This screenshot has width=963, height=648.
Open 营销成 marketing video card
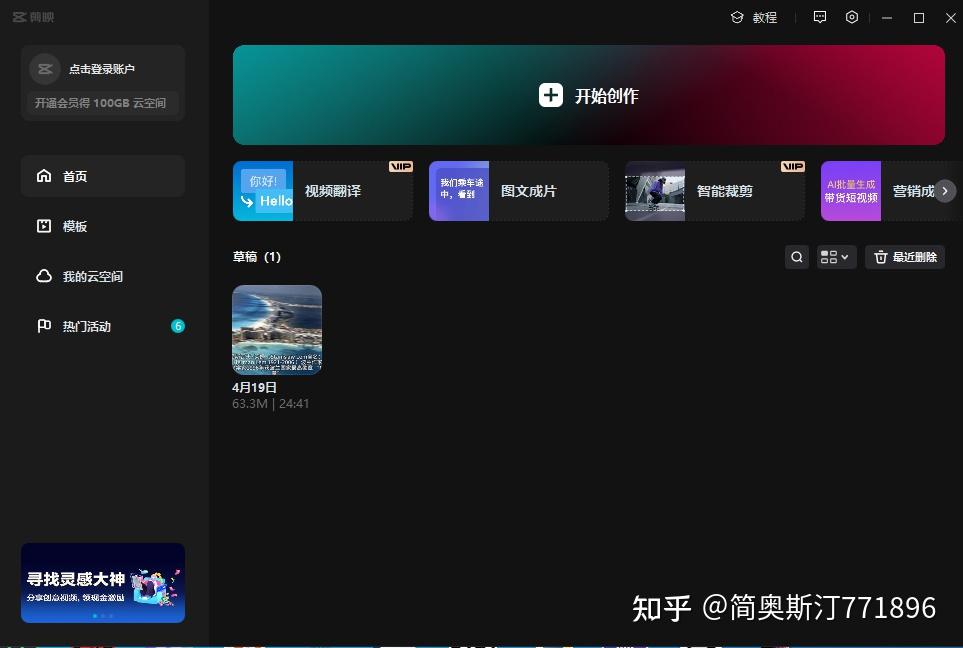[892, 191]
